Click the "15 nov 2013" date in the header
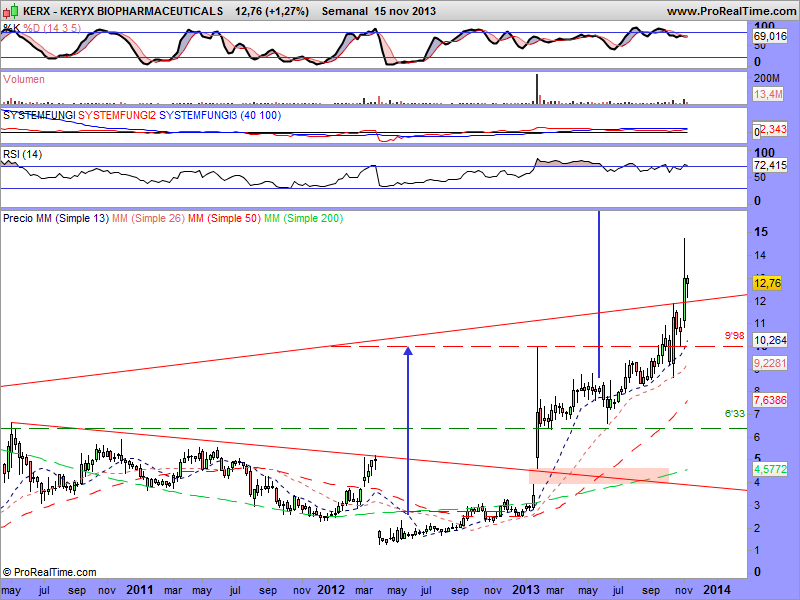800x600 pixels. coord(405,11)
